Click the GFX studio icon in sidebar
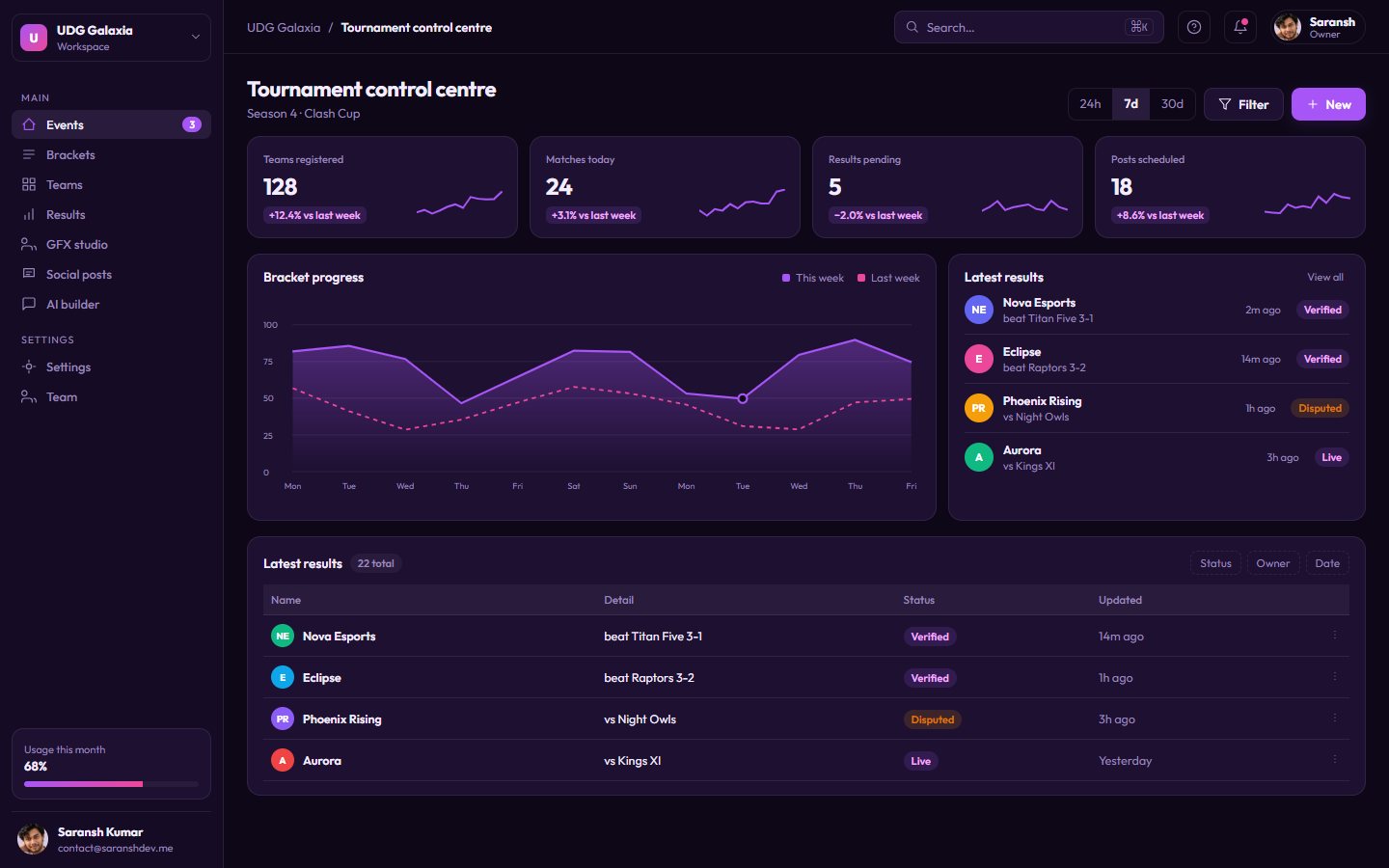Image resolution: width=1389 pixels, height=868 pixels. point(29,244)
